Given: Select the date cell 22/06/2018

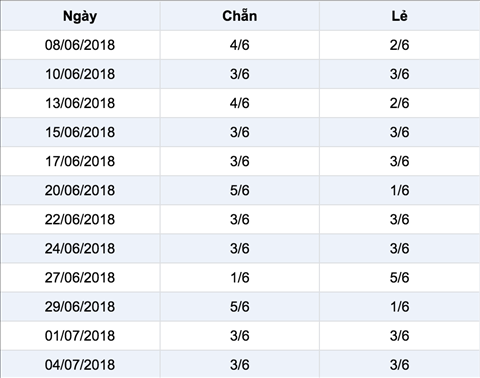Looking at the screenshot, I should [80, 219].
